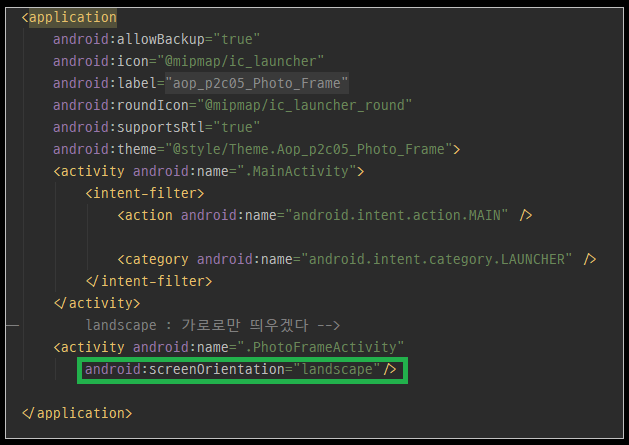Click the Korean landscape comment line
This screenshot has height=445, width=629.
213,325
